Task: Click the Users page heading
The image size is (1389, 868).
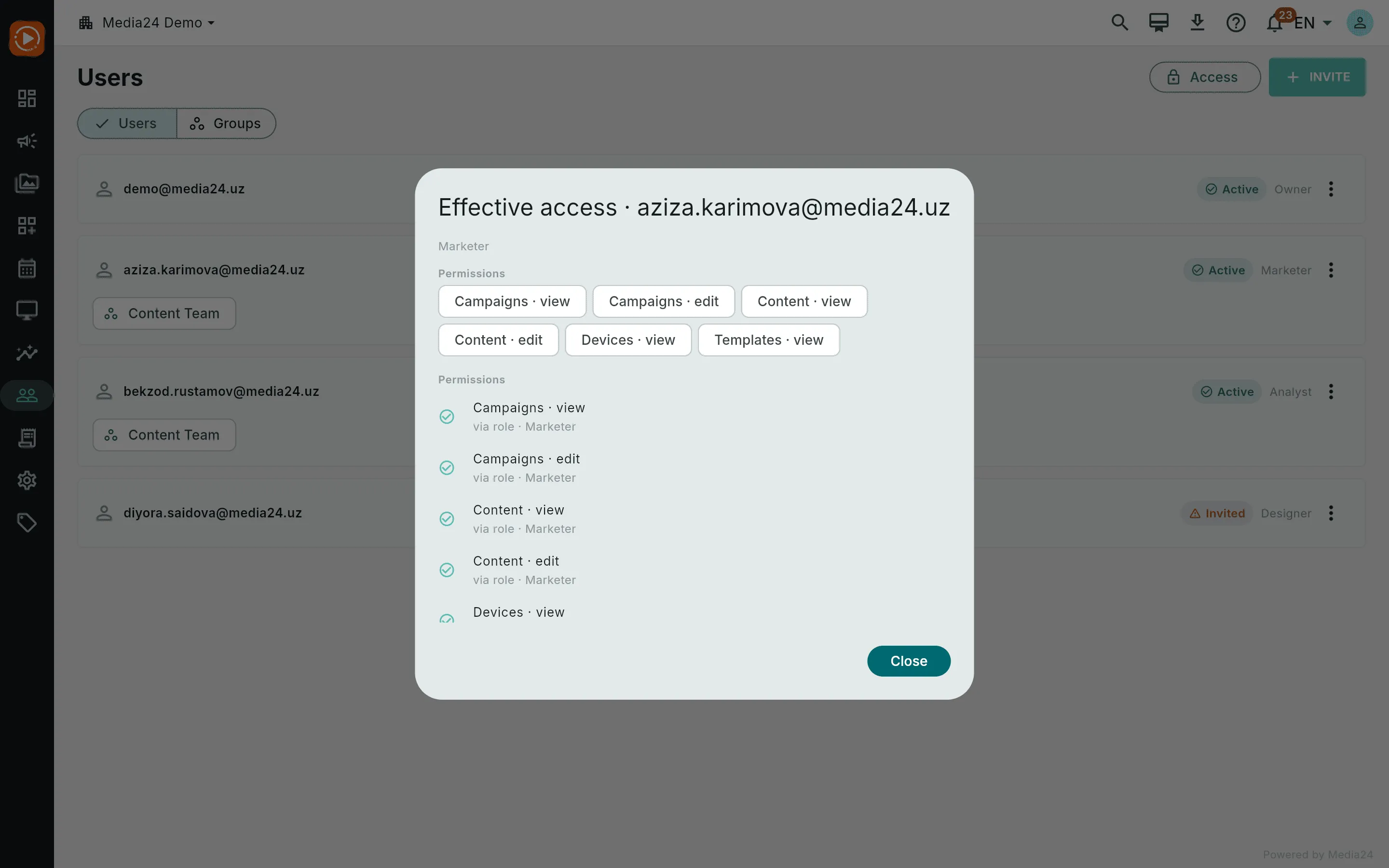Action: pyautogui.click(x=110, y=77)
